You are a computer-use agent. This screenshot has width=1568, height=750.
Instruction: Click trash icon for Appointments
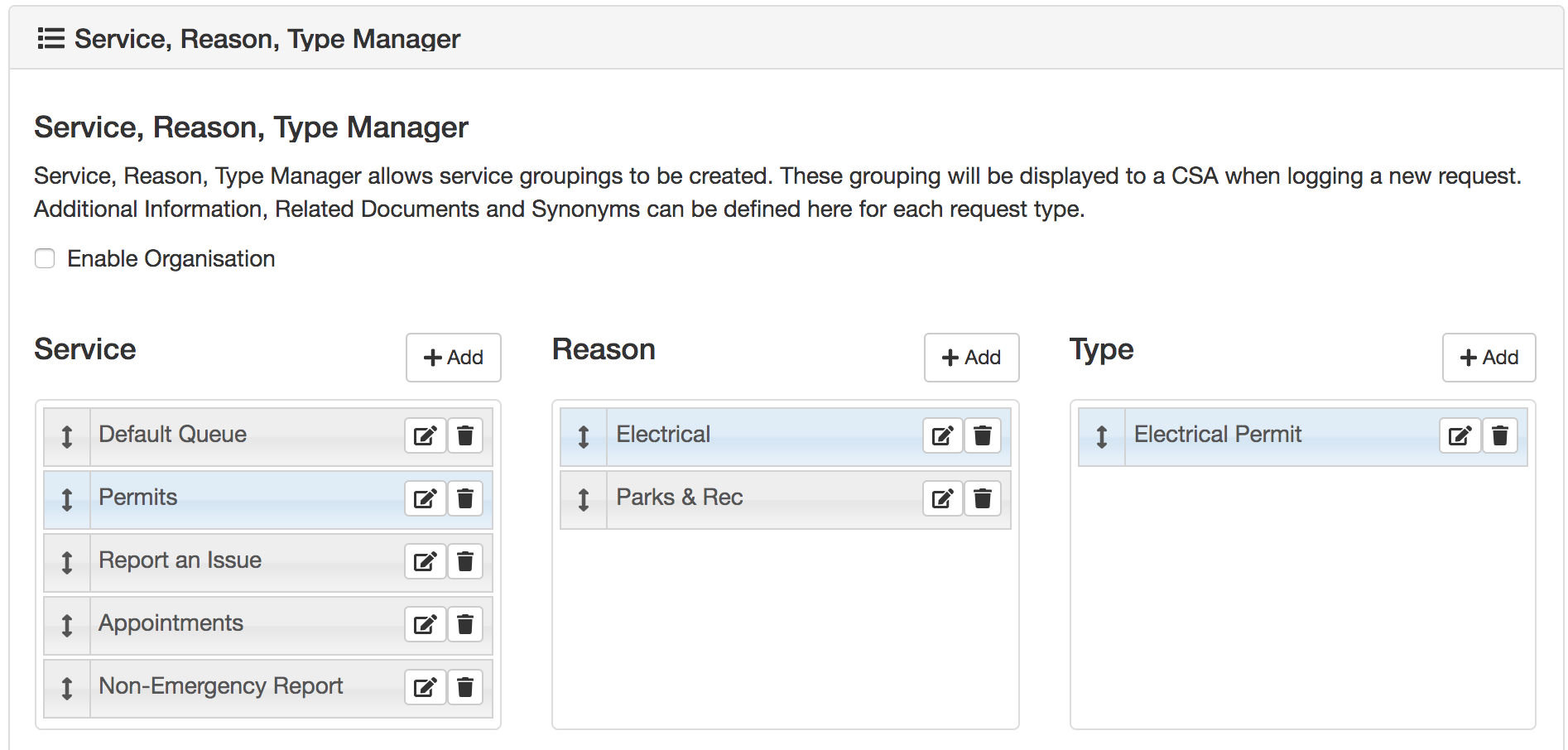465,624
